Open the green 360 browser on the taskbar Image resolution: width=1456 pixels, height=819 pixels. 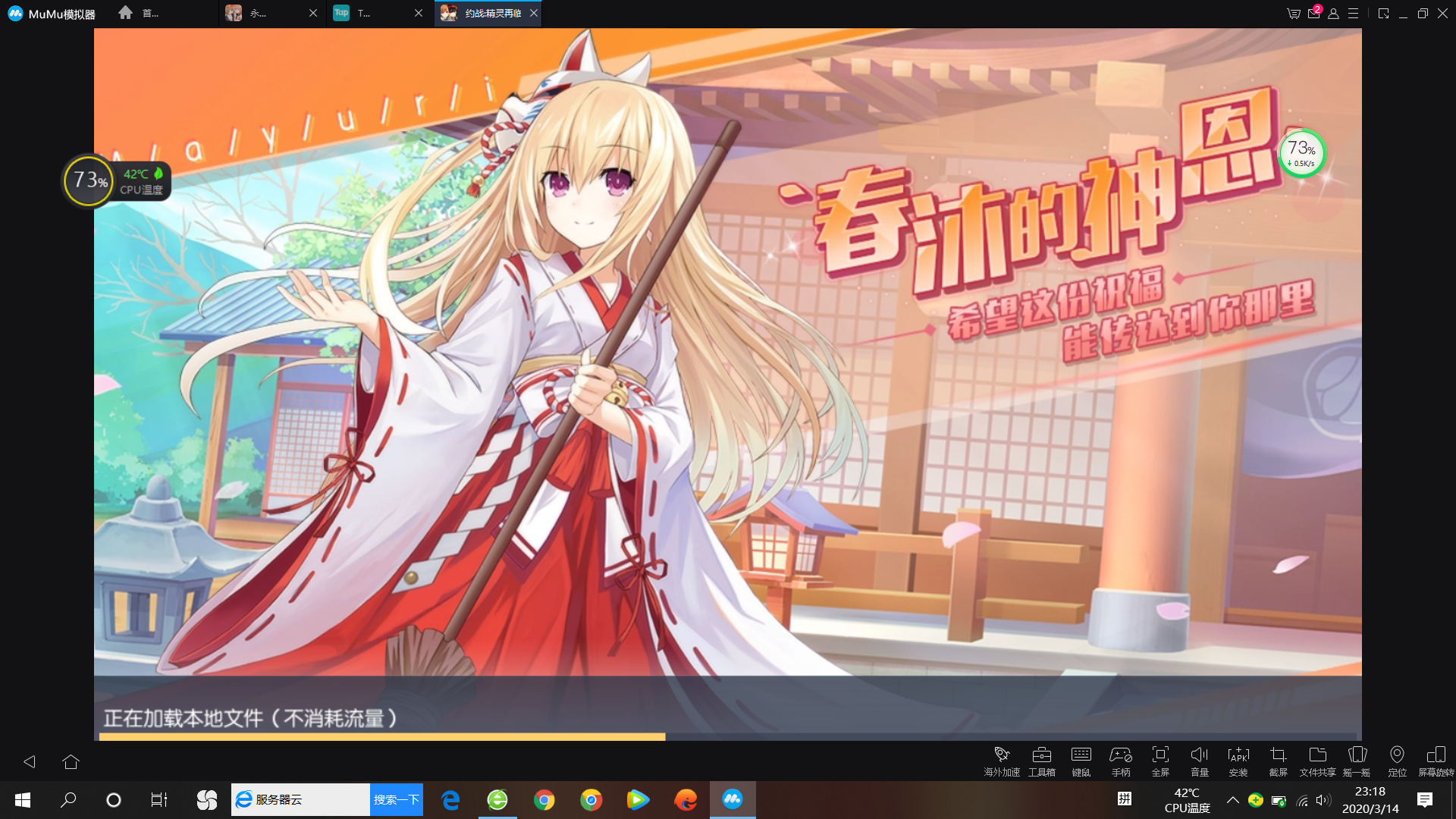[497, 799]
